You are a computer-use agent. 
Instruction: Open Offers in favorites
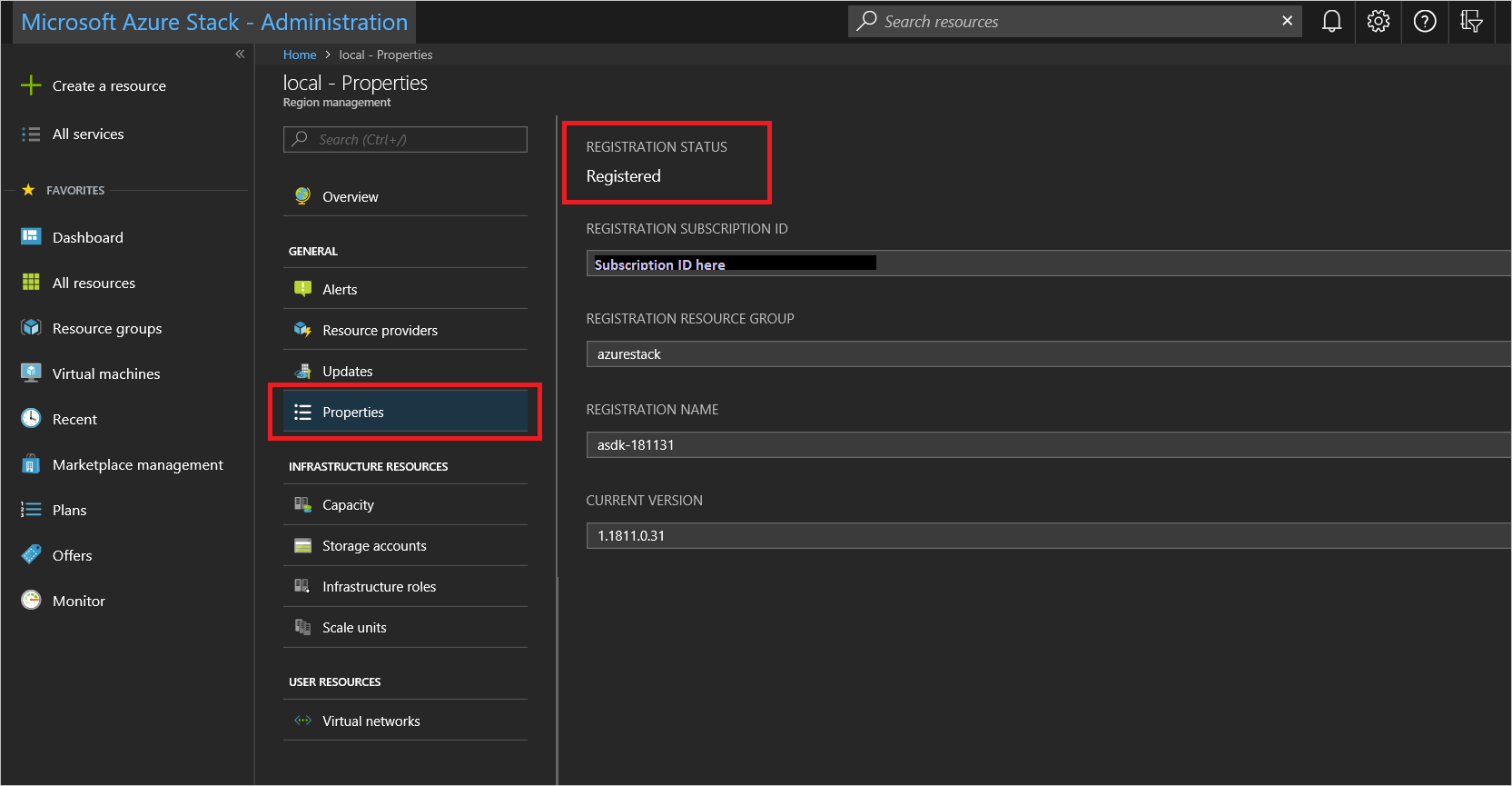(72, 556)
